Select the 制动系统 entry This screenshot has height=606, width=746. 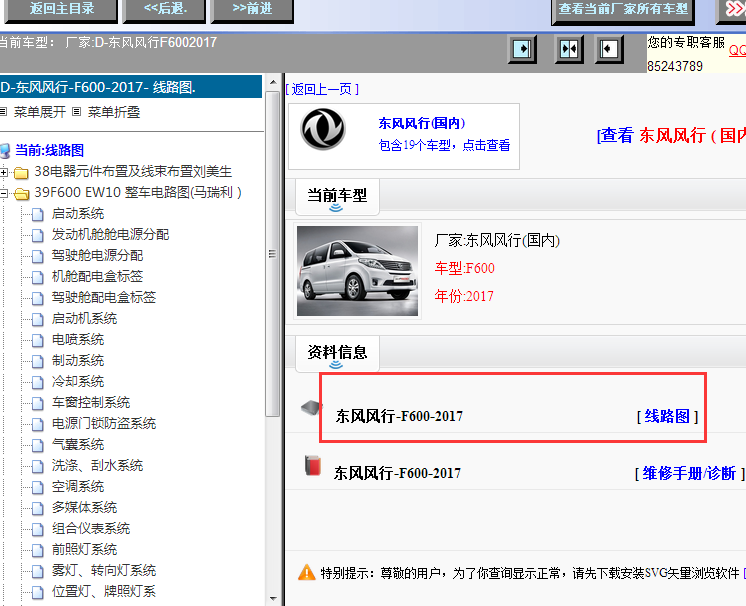pyautogui.click(x=78, y=361)
